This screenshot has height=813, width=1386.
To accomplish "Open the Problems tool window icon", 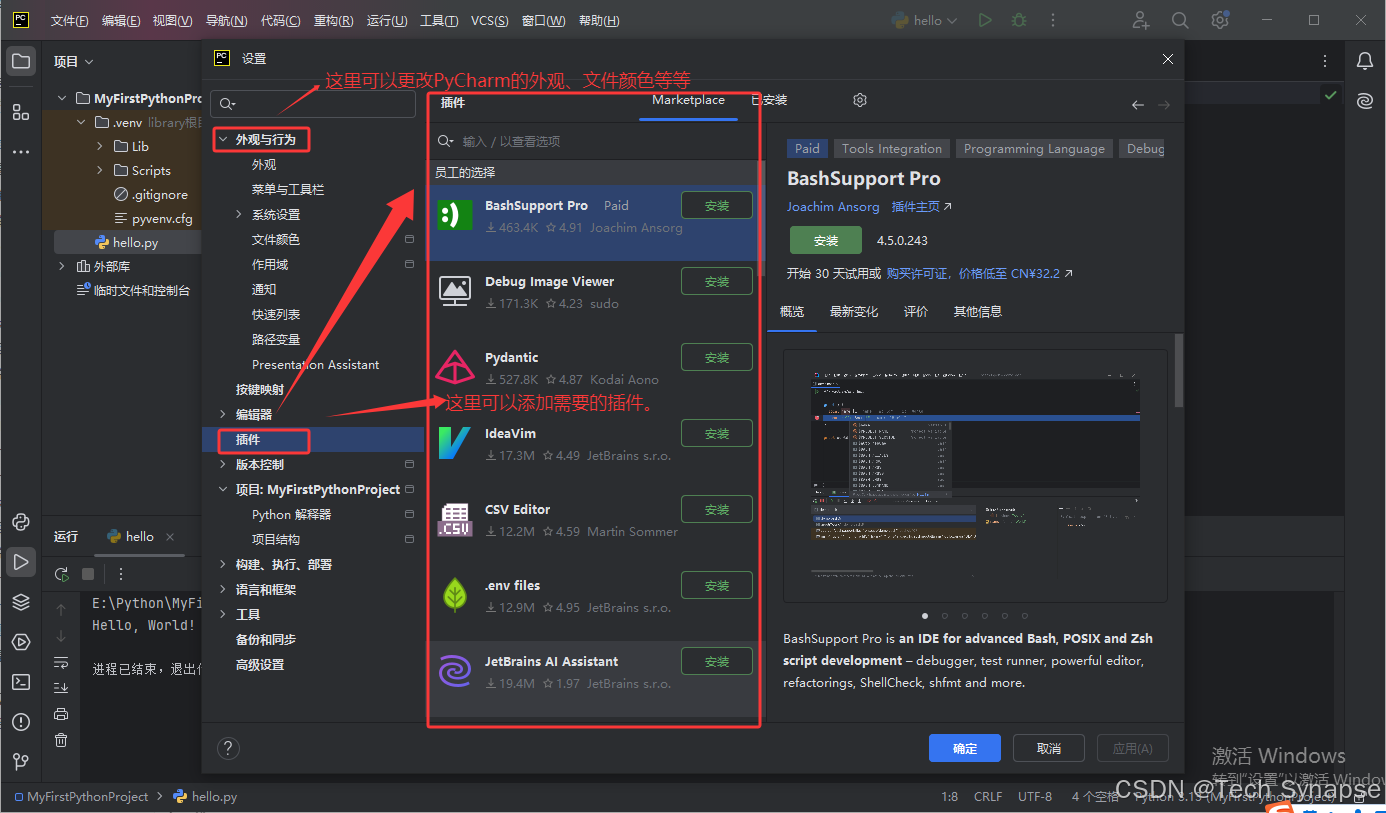I will (x=21, y=722).
